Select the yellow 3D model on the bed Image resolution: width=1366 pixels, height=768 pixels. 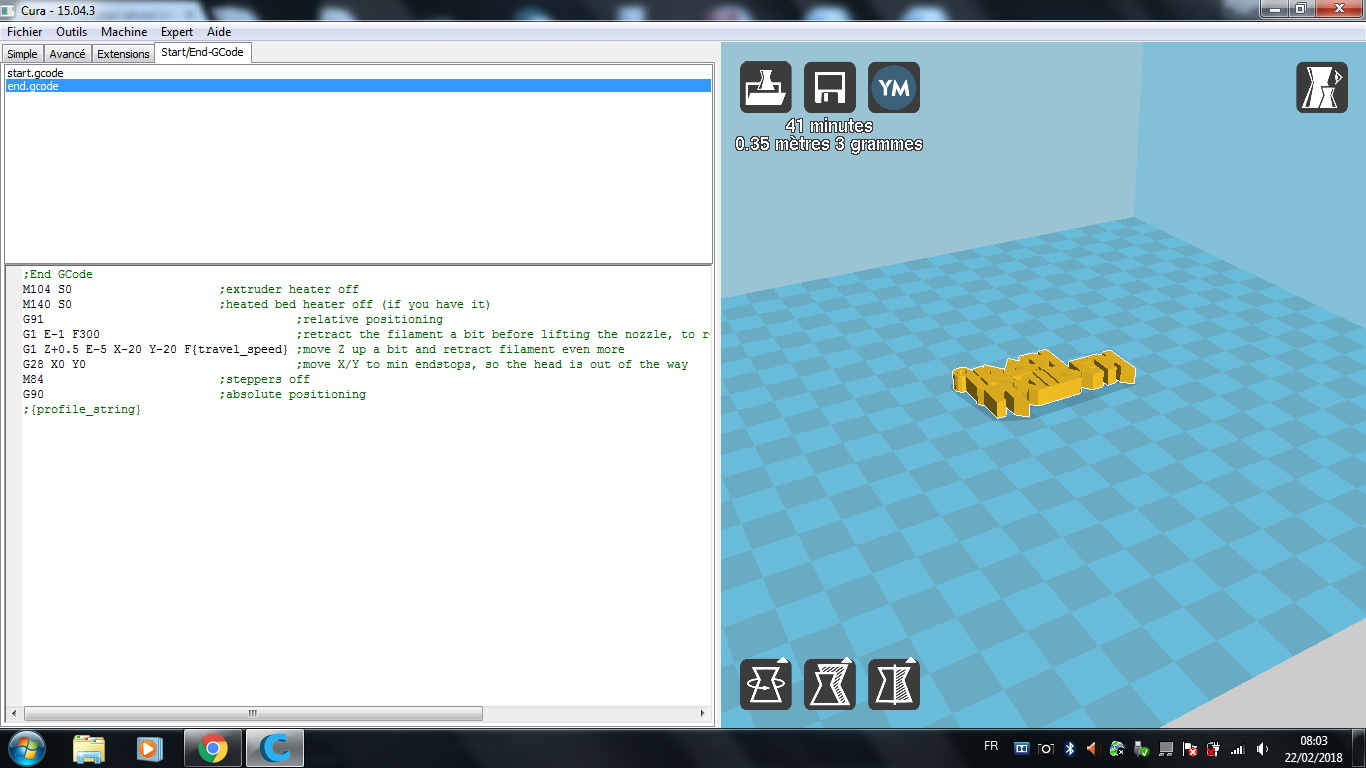(x=1043, y=382)
